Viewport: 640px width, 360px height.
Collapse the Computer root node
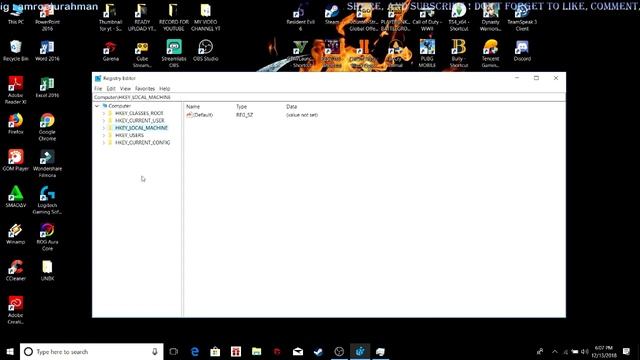(x=97, y=106)
